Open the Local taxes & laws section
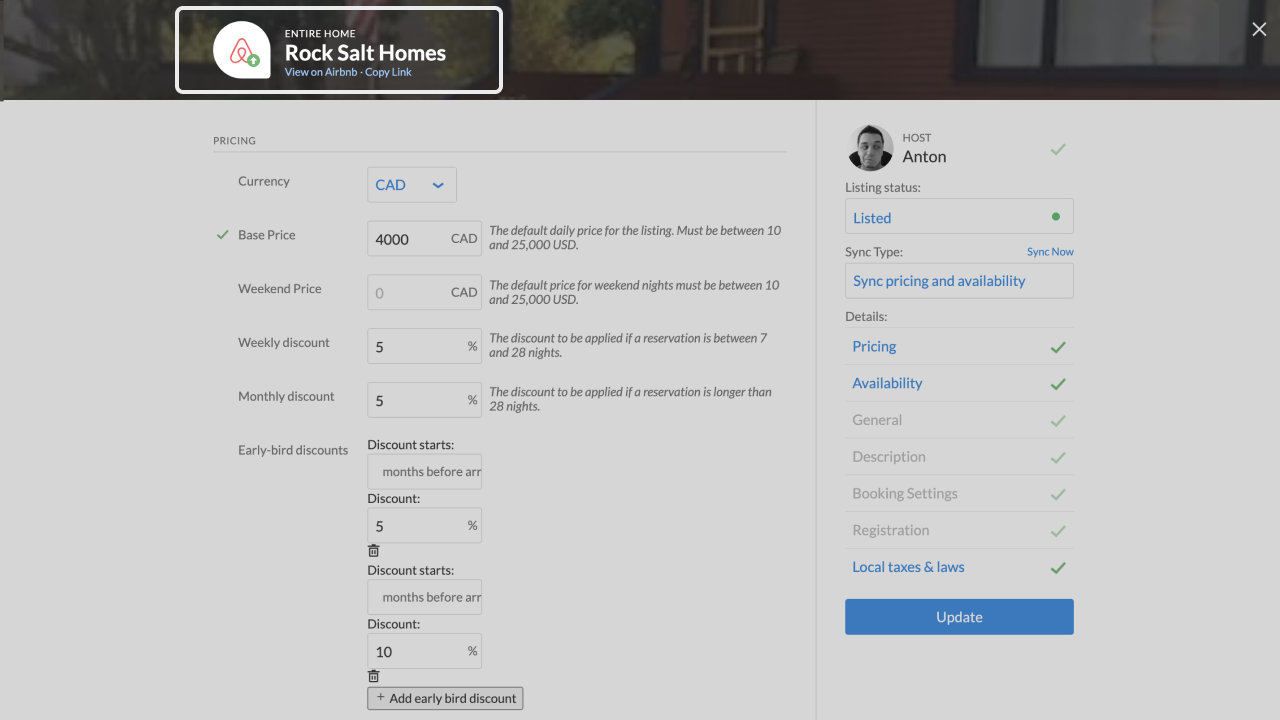Screen dimensions: 1280x720 coord(959,567)
